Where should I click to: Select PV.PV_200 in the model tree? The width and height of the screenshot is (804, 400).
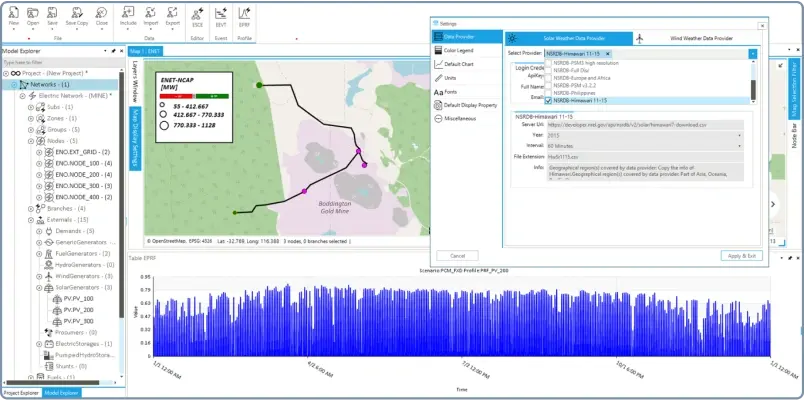(78, 310)
